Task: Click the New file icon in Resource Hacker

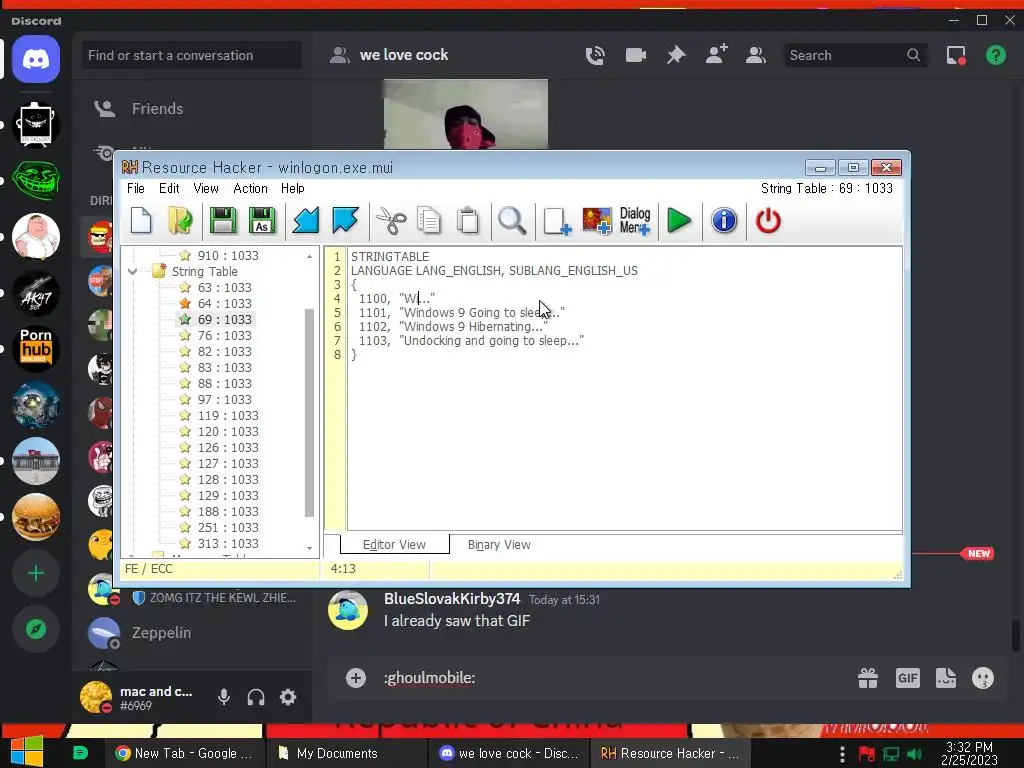Action: point(141,221)
